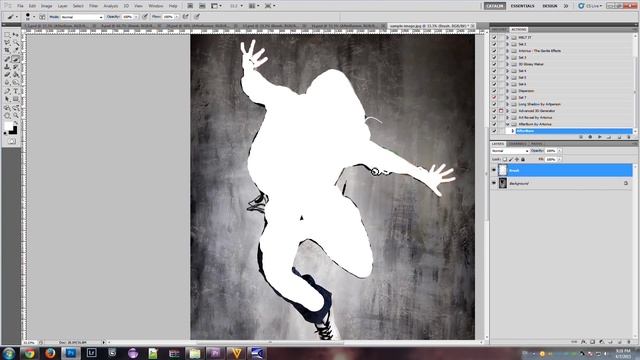This screenshot has width=640, height=360.
Task: Select the Eraser tool
Action: (x=7, y=75)
